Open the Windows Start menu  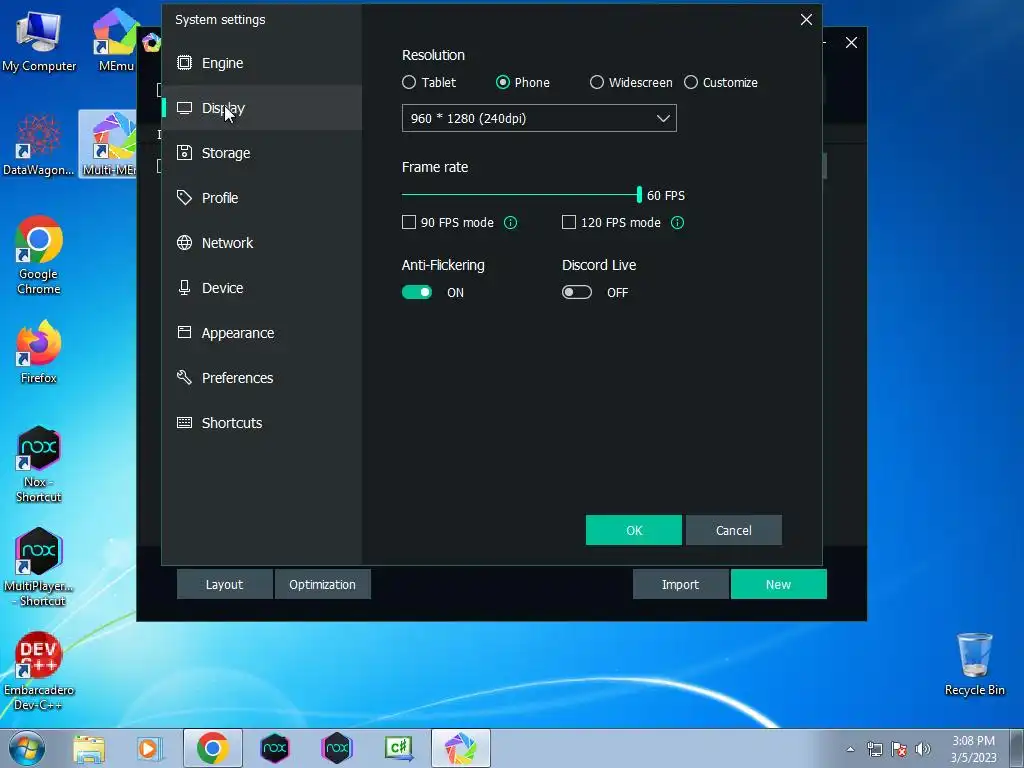(x=27, y=748)
